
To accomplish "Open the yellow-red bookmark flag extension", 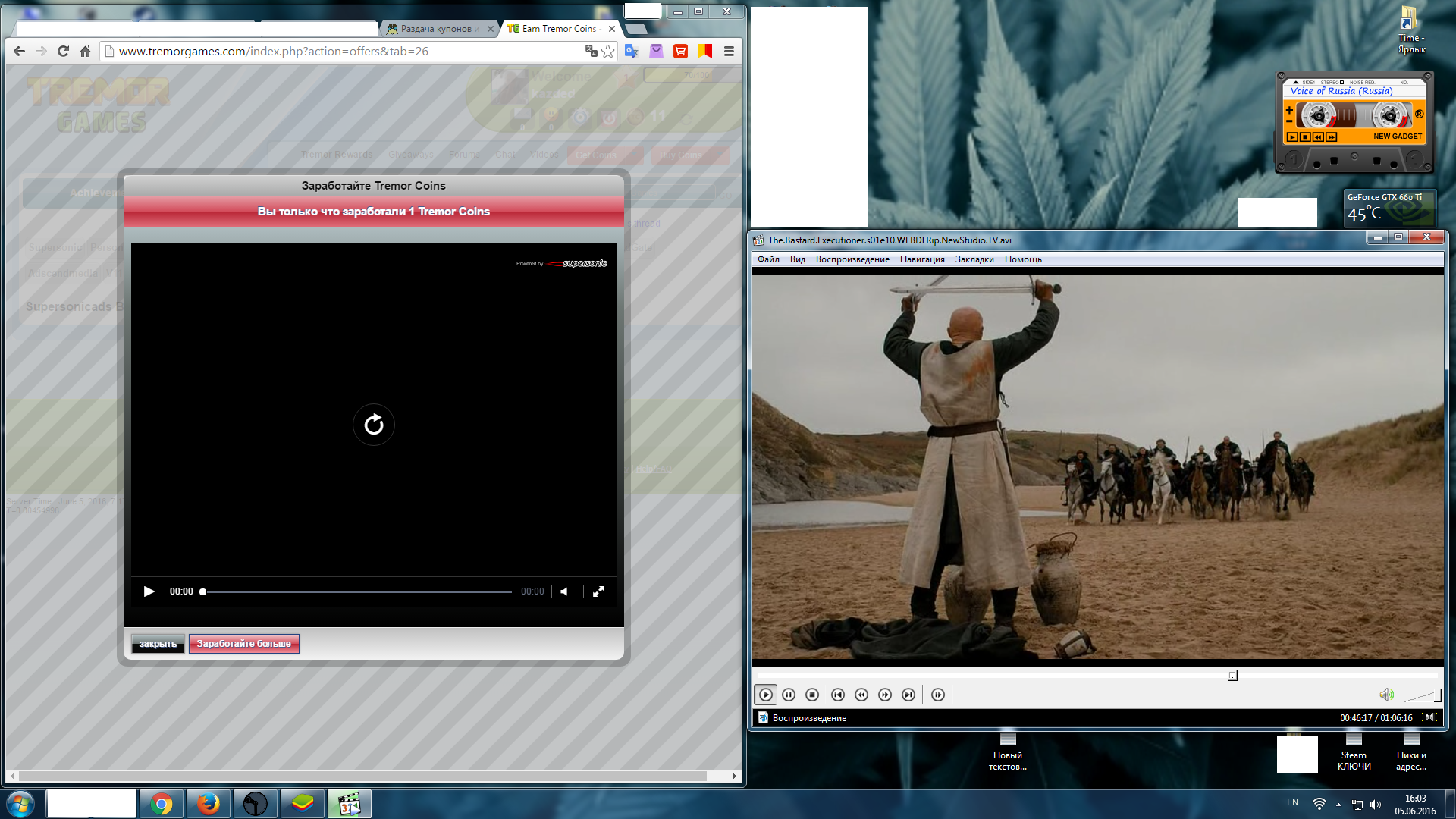I will tap(704, 51).
